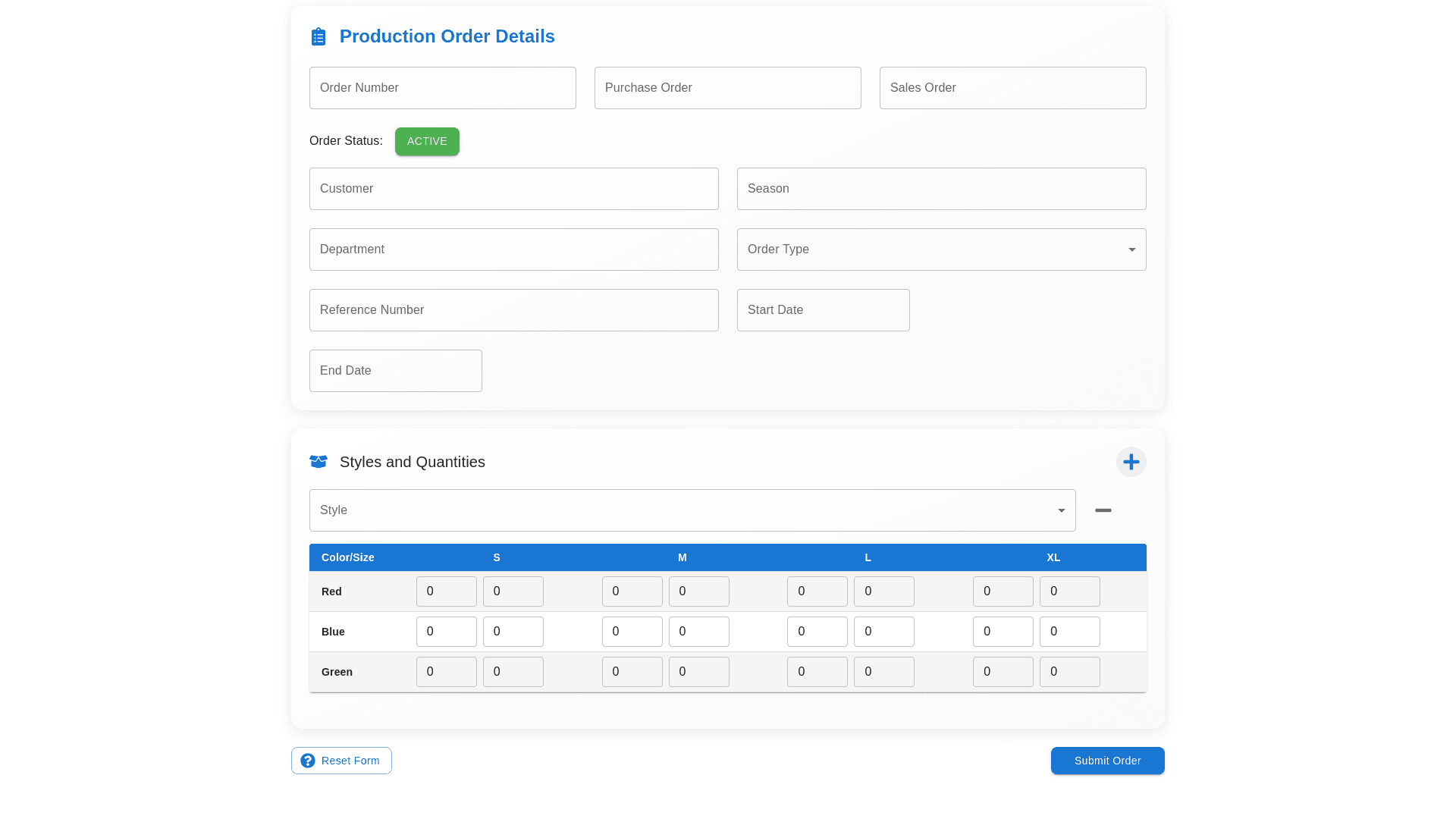Click the boxes icon beside Styles and Quantities

click(318, 462)
